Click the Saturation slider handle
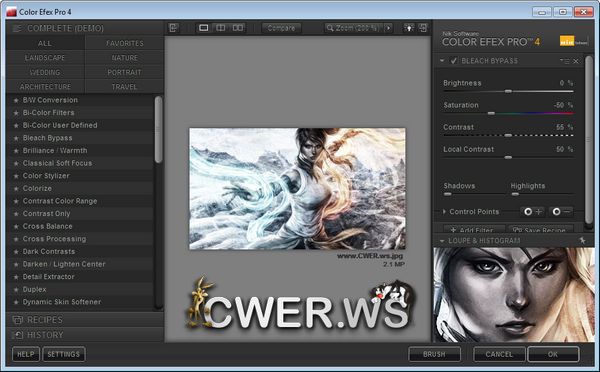This screenshot has width=600, height=372. point(491,113)
